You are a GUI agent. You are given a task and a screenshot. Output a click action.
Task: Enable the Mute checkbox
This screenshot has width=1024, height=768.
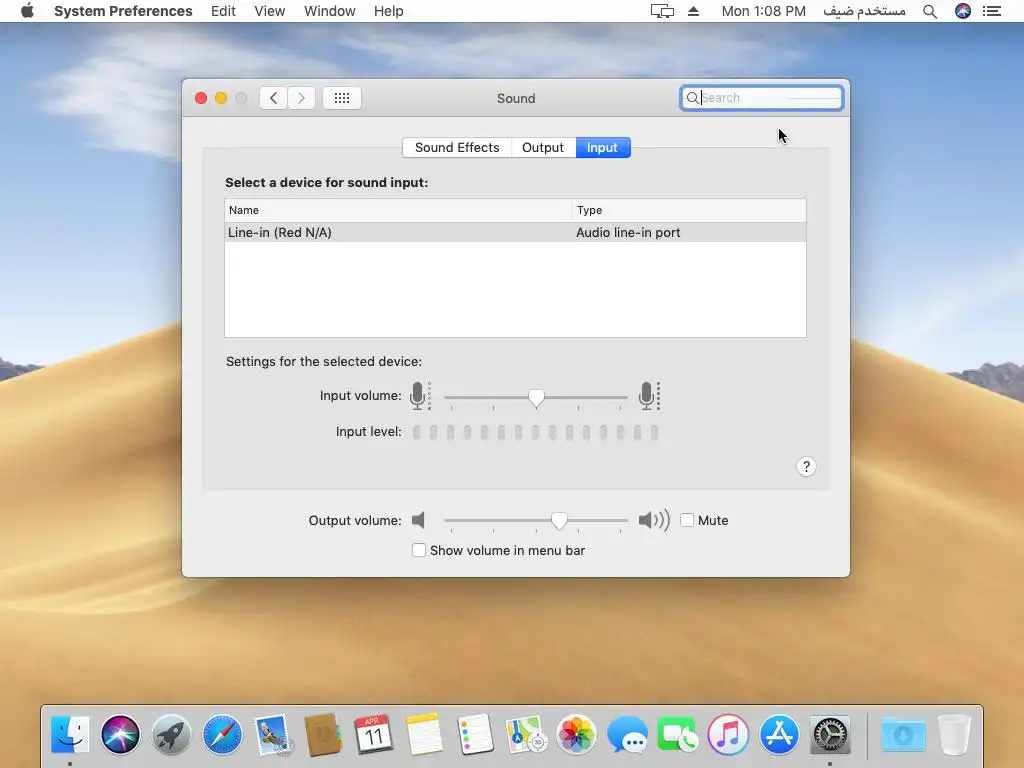[687, 520]
